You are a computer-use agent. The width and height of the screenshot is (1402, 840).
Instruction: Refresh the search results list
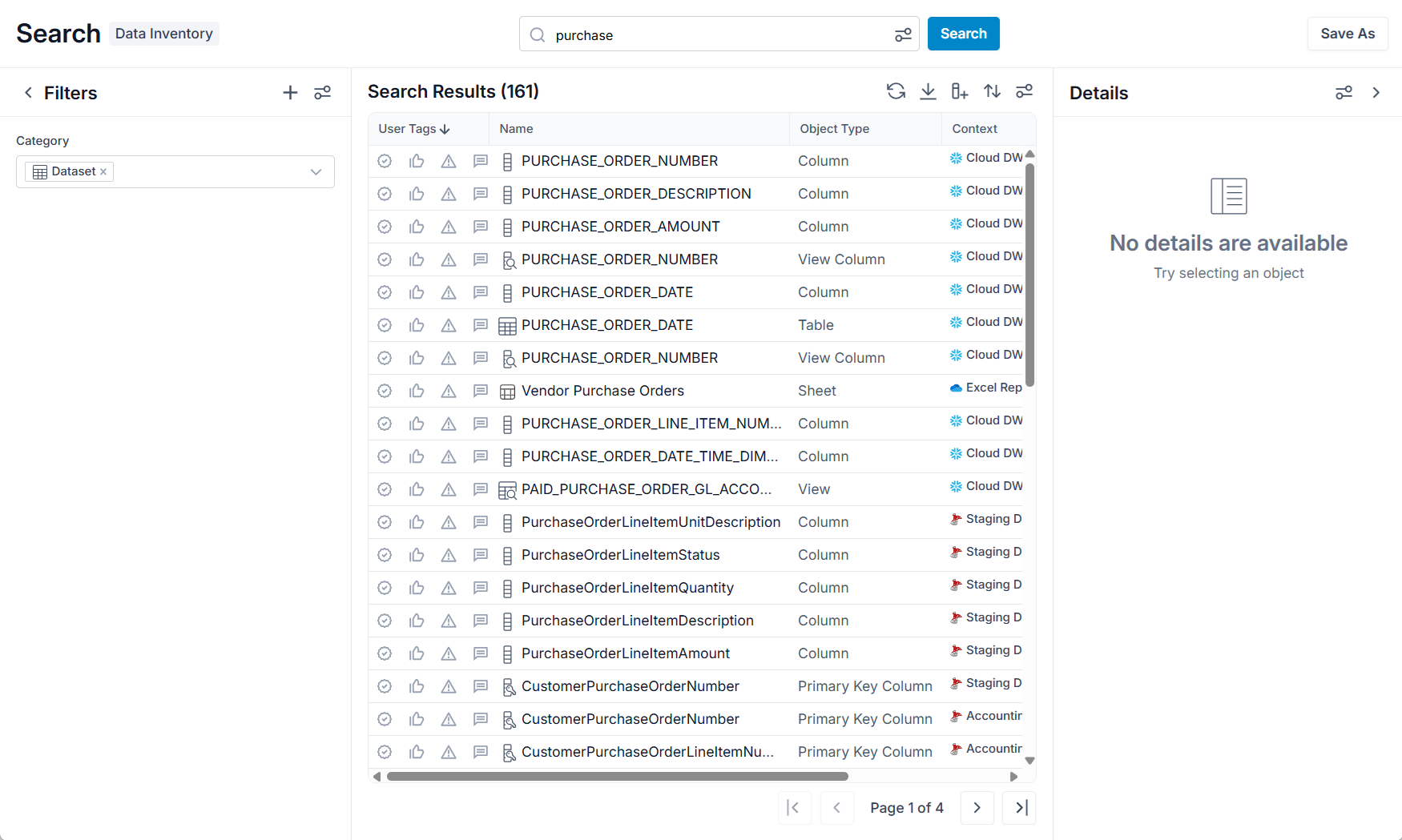[896, 91]
